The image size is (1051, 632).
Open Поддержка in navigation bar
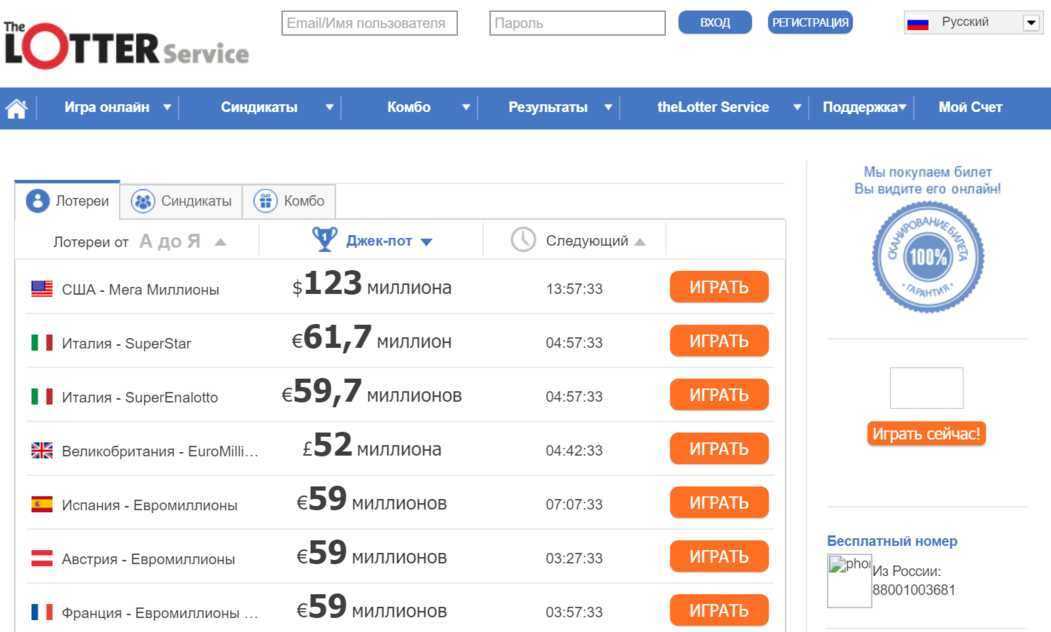click(860, 107)
